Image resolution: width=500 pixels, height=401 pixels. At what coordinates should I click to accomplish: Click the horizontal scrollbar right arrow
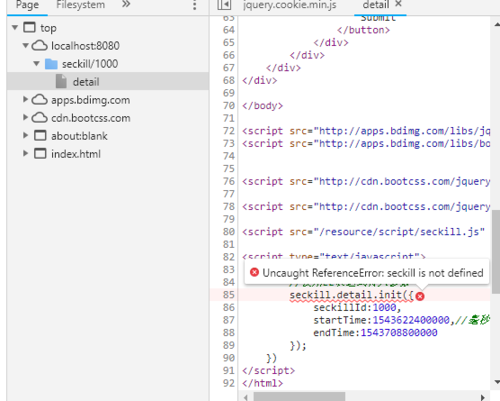coord(483,397)
